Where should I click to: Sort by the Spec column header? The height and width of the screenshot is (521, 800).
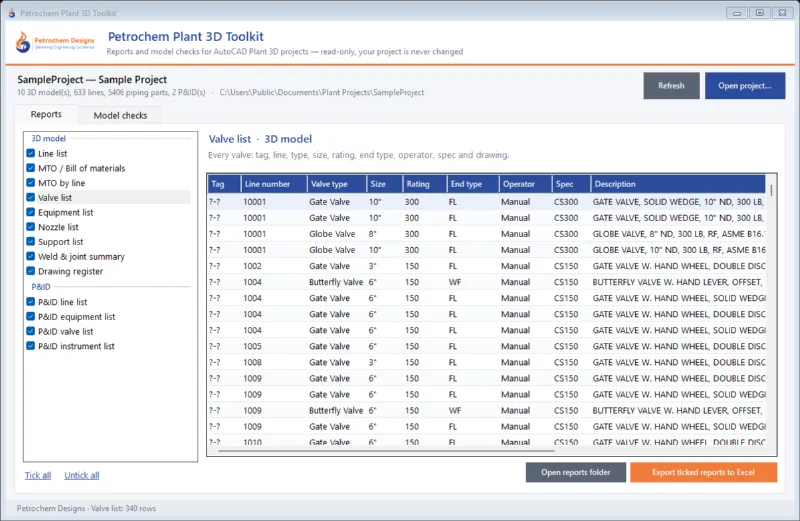click(x=571, y=184)
